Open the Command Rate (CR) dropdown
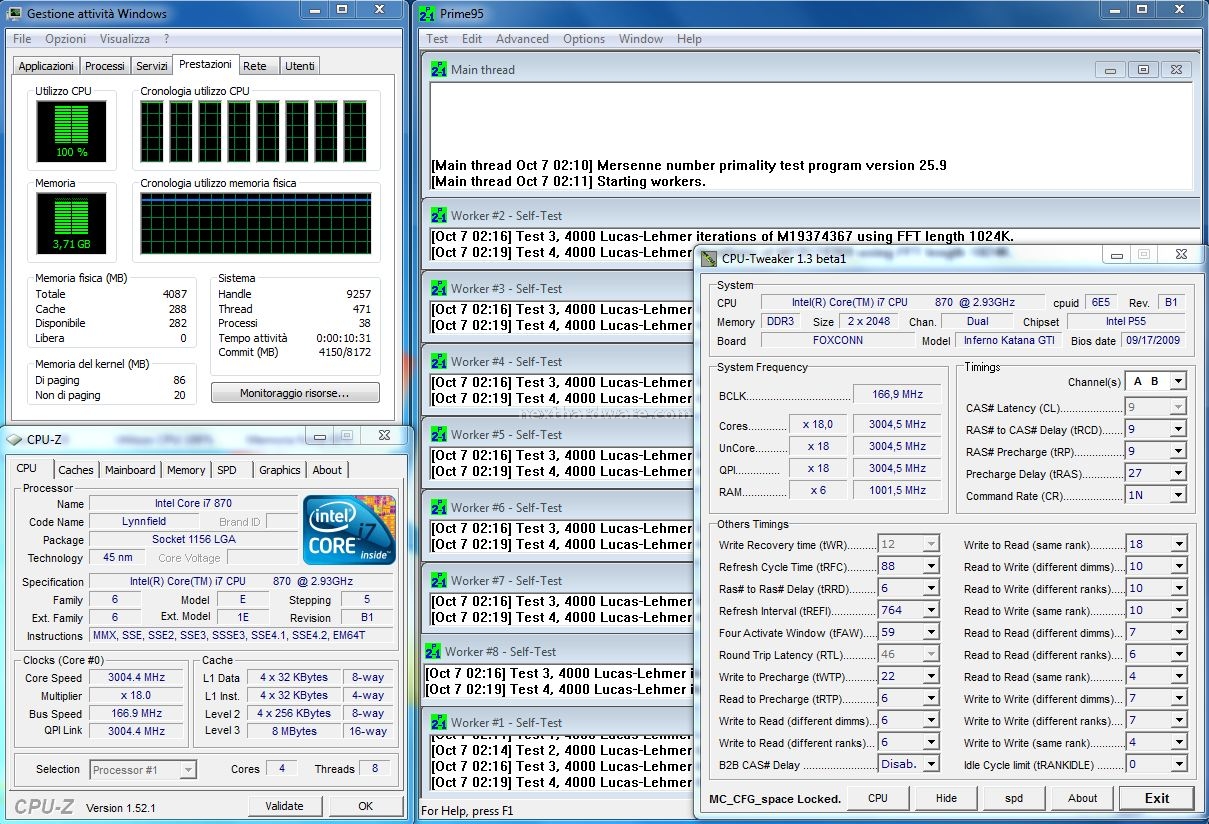1209x824 pixels. (x=1178, y=495)
